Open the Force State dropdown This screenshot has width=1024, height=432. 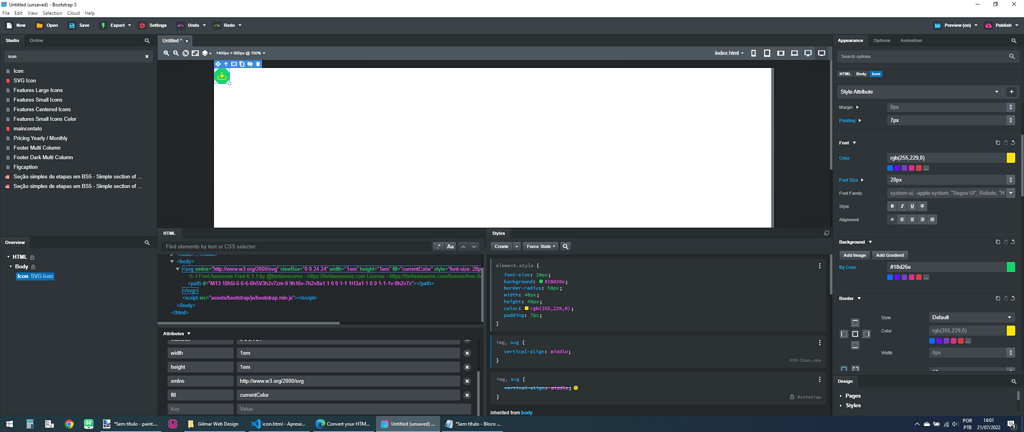pos(540,247)
